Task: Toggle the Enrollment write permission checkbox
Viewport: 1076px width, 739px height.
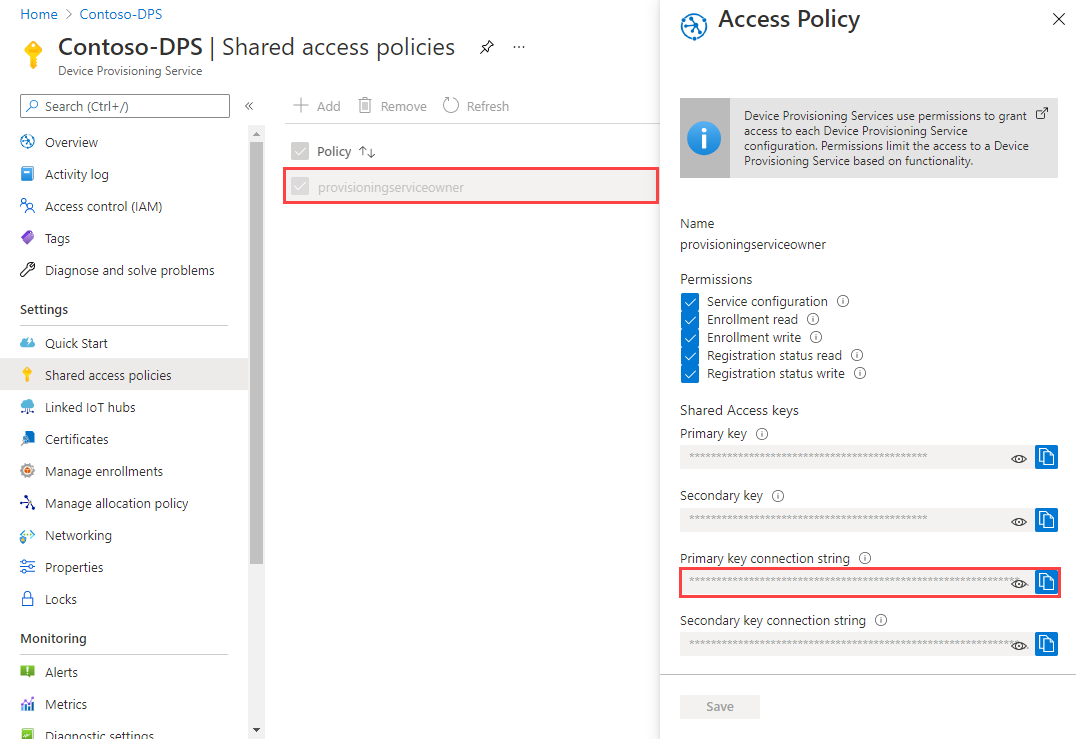Action: coord(690,338)
